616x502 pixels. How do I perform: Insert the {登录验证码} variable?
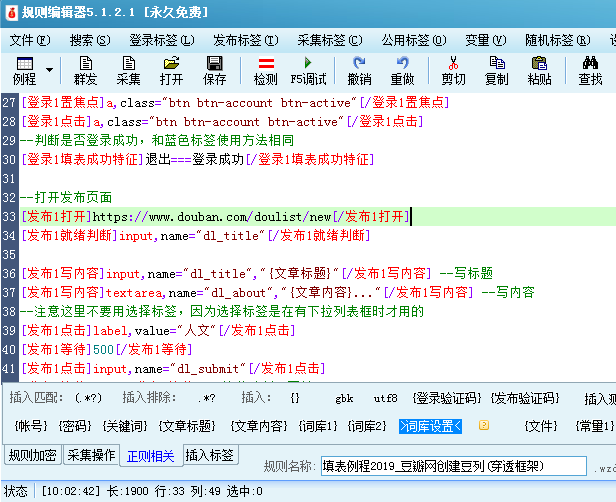tap(447, 398)
